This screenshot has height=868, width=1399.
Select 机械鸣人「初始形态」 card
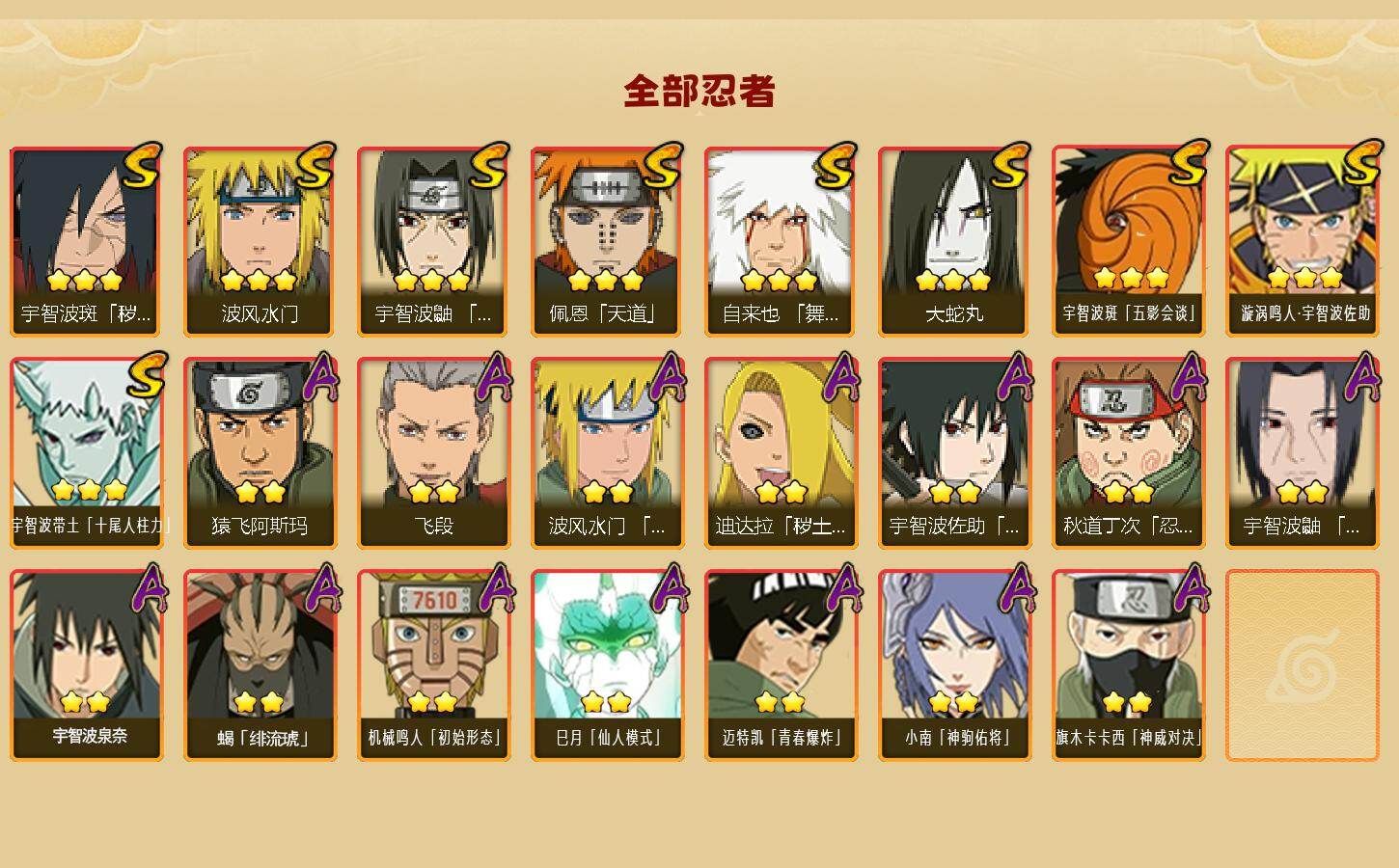433,665
